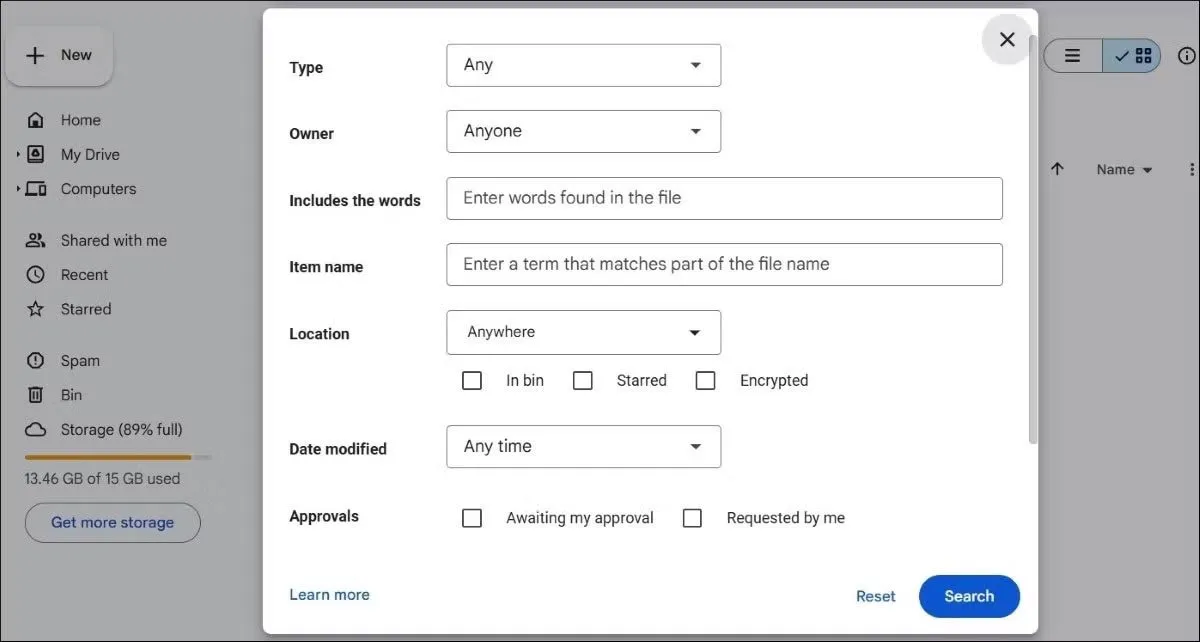Toggle the Requested by me checkbox
The image size is (1200, 642).
click(x=692, y=518)
